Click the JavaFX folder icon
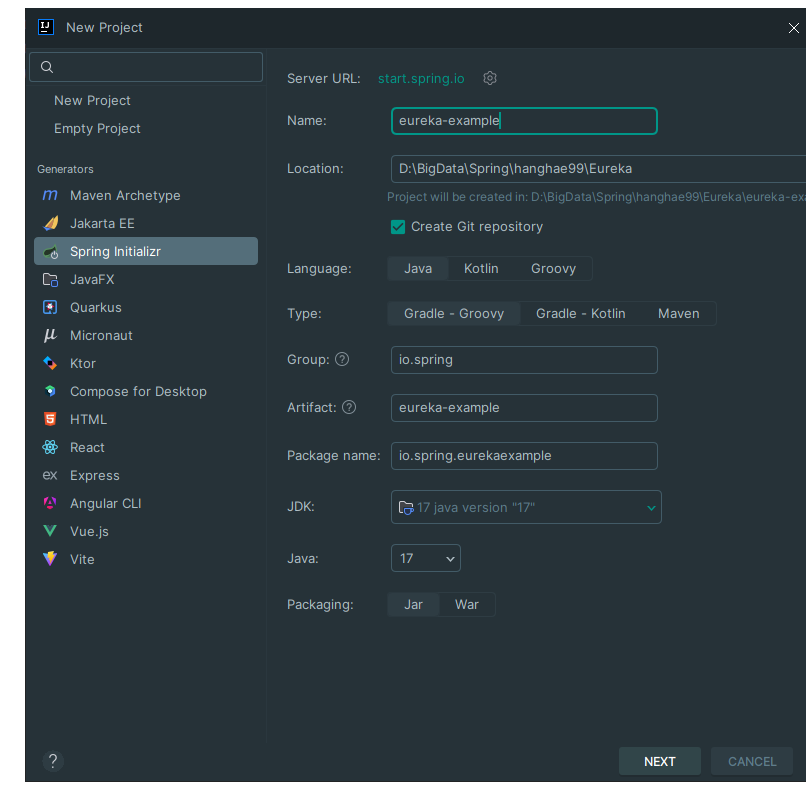This screenshot has height=786, width=806. pyautogui.click(x=50, y=280)
